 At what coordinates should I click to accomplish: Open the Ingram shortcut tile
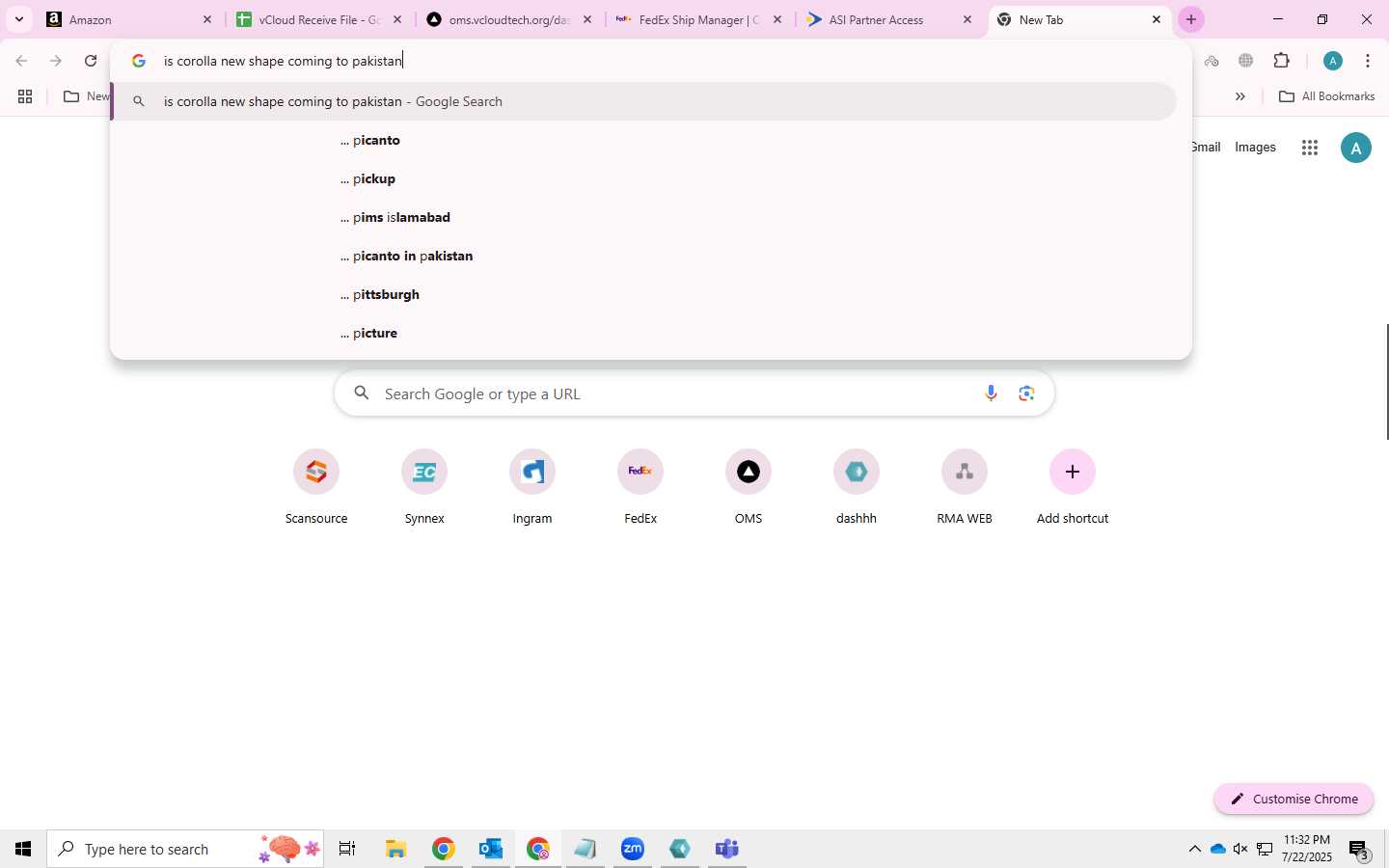(532, 487)
